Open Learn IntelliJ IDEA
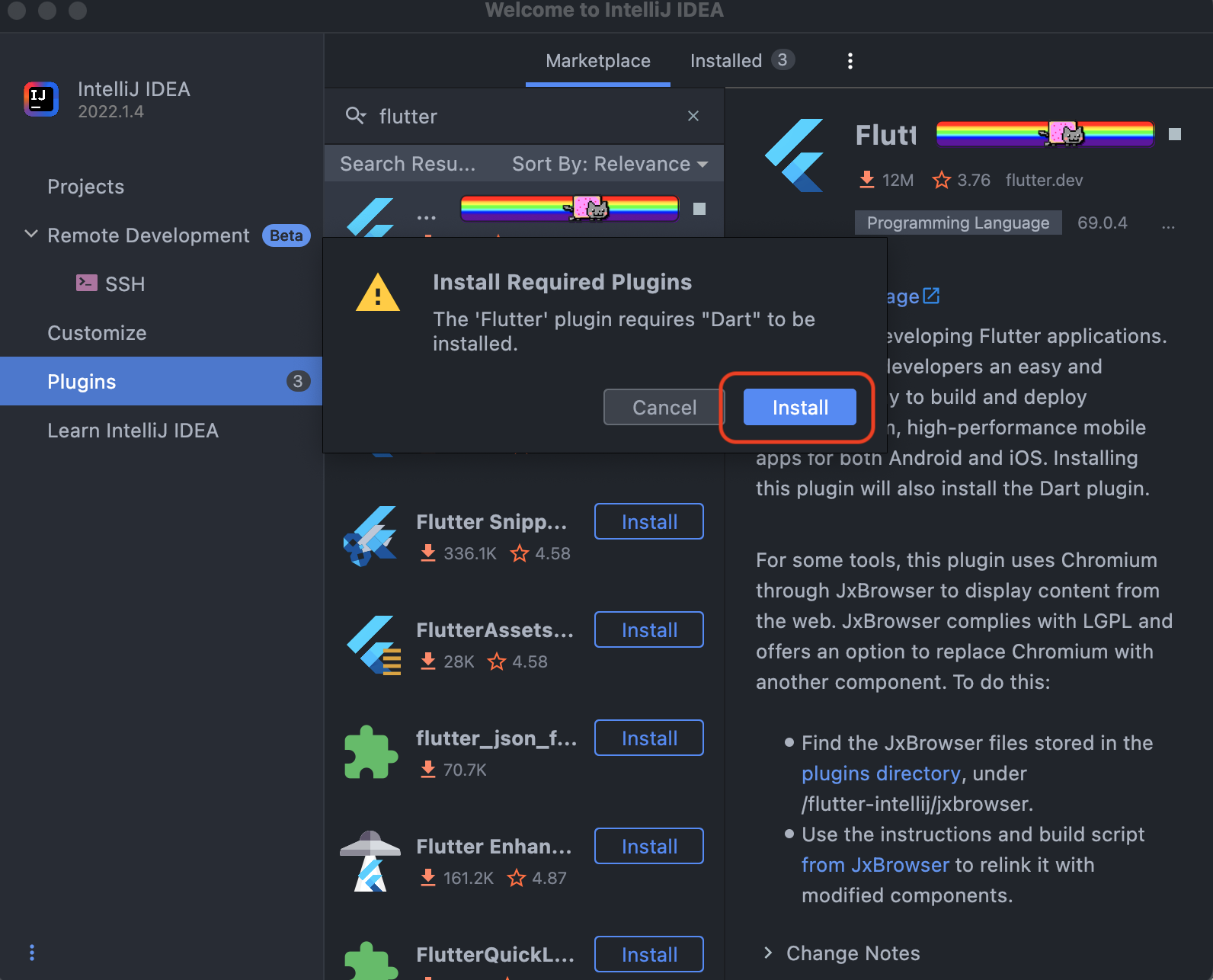The width and height of the screenshot is (1213, 980). pyautogui.click(x=133, y=431)
